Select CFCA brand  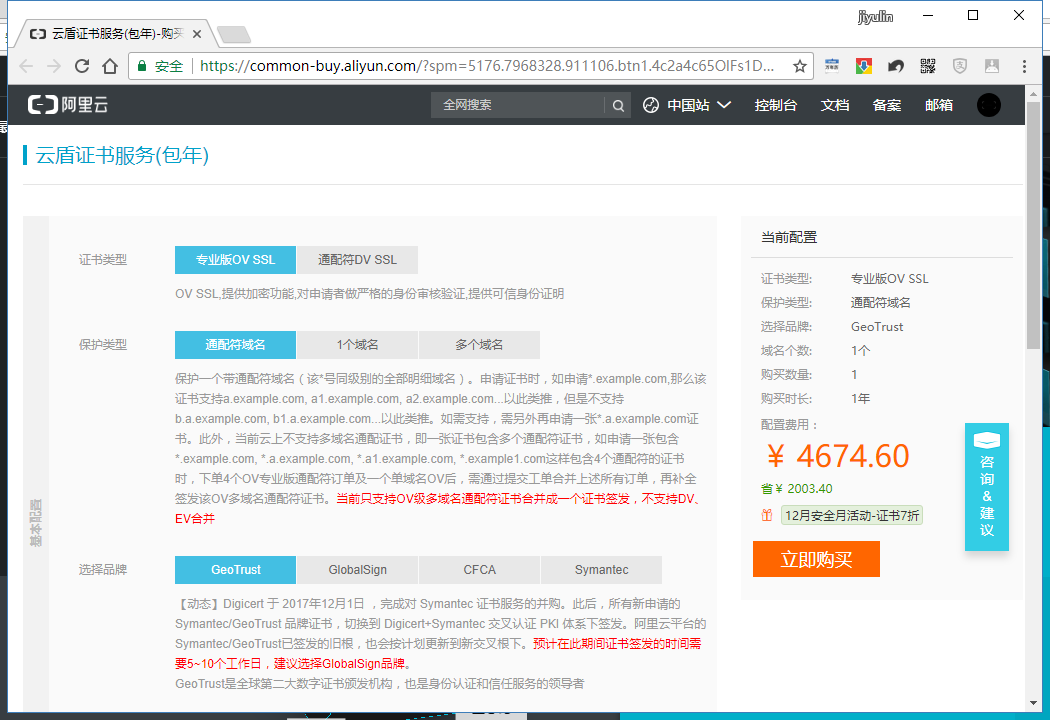point(479,570)
